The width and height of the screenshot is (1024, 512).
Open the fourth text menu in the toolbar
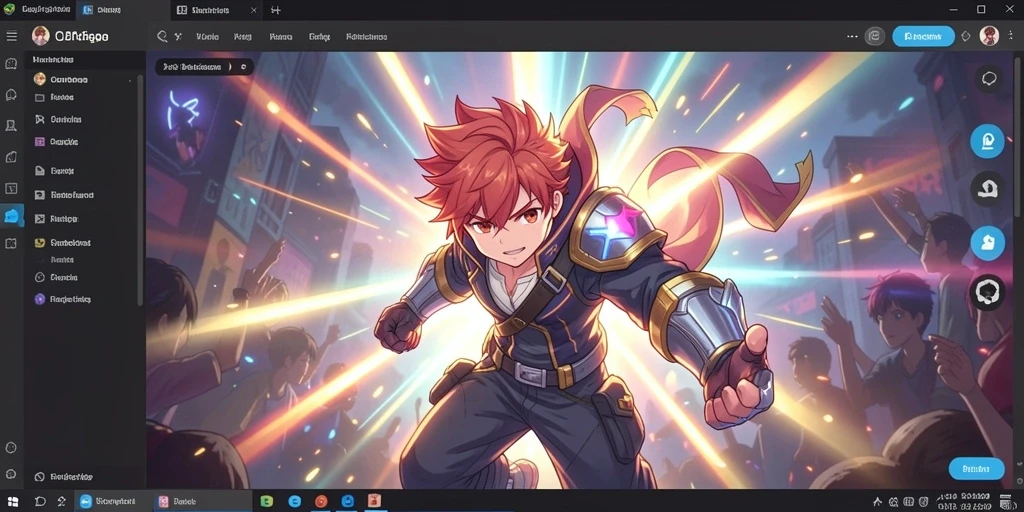319,37
